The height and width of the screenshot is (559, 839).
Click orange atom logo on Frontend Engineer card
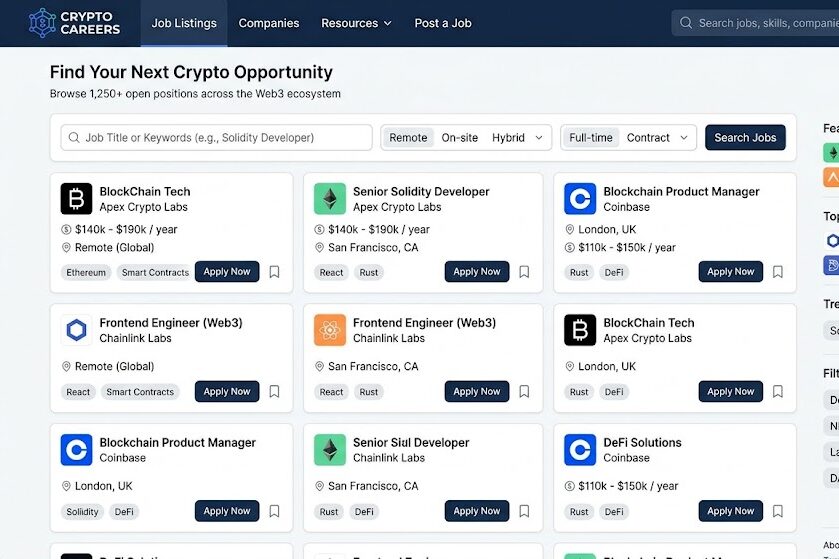330,330
